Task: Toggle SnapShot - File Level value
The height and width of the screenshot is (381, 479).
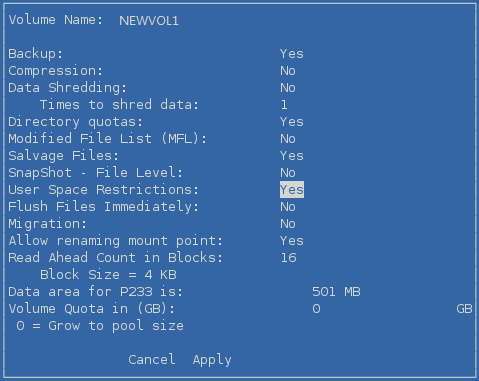Action: click(288, 173)
